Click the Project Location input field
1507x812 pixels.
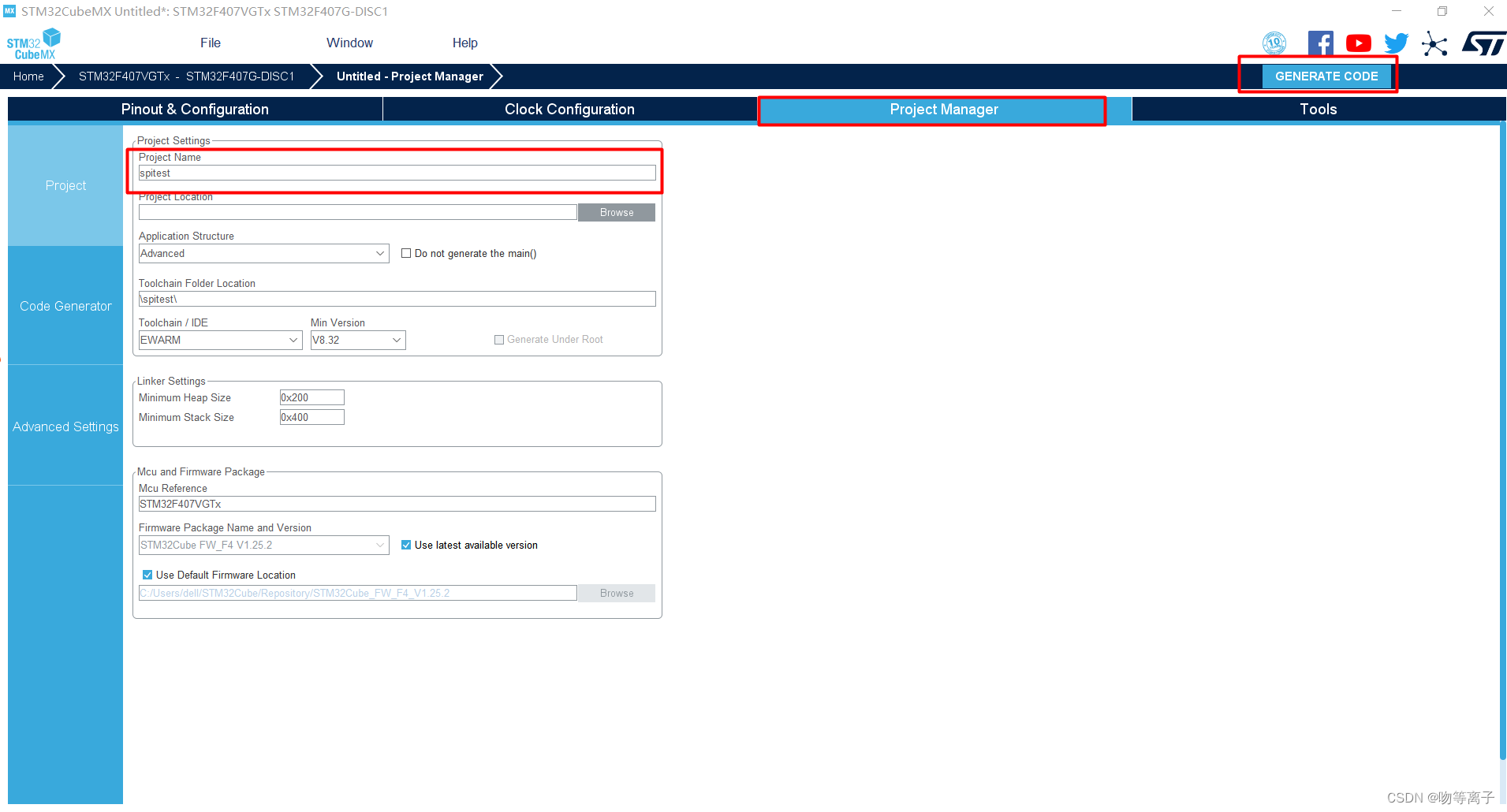pyautogui.click(x=358, y=213)
